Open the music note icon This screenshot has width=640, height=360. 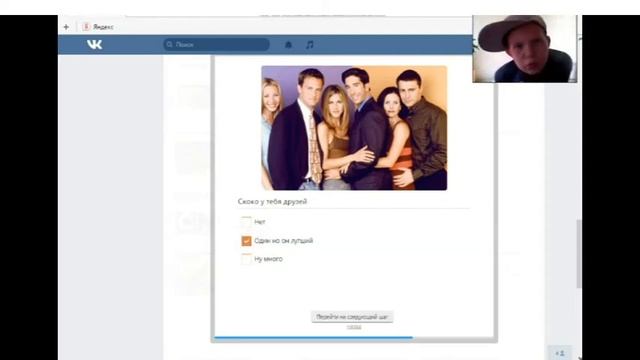[310, 44]
